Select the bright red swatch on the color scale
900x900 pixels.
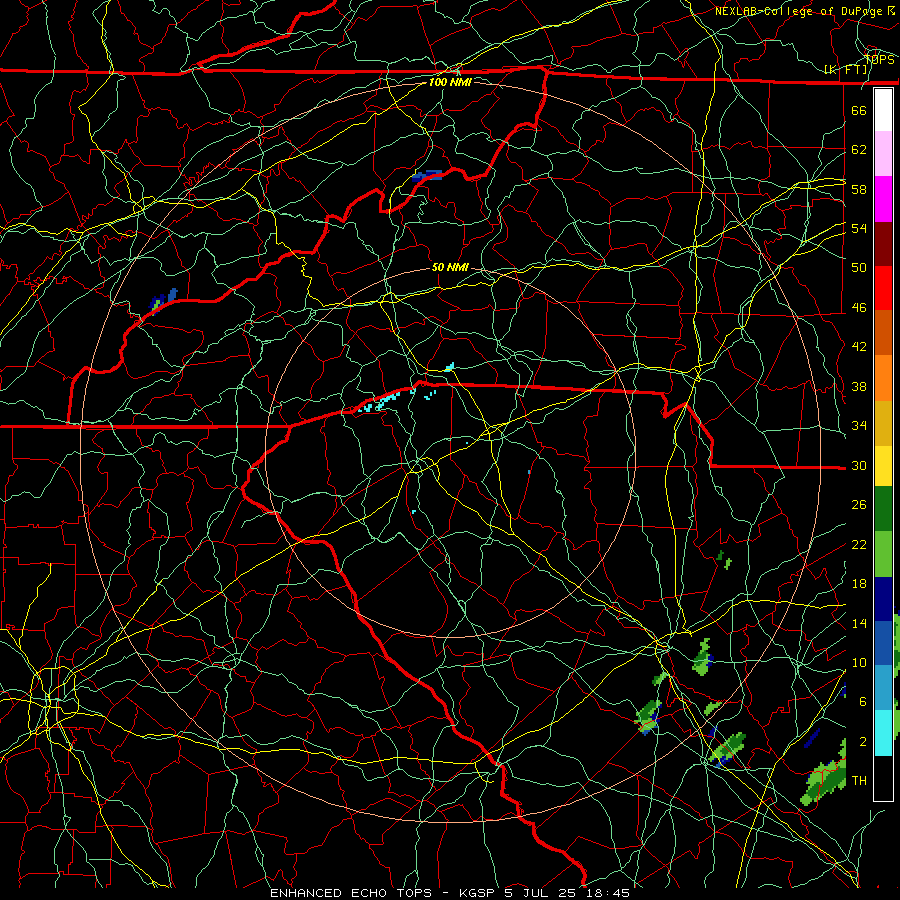pyautogui.click(x=883, y=288)
